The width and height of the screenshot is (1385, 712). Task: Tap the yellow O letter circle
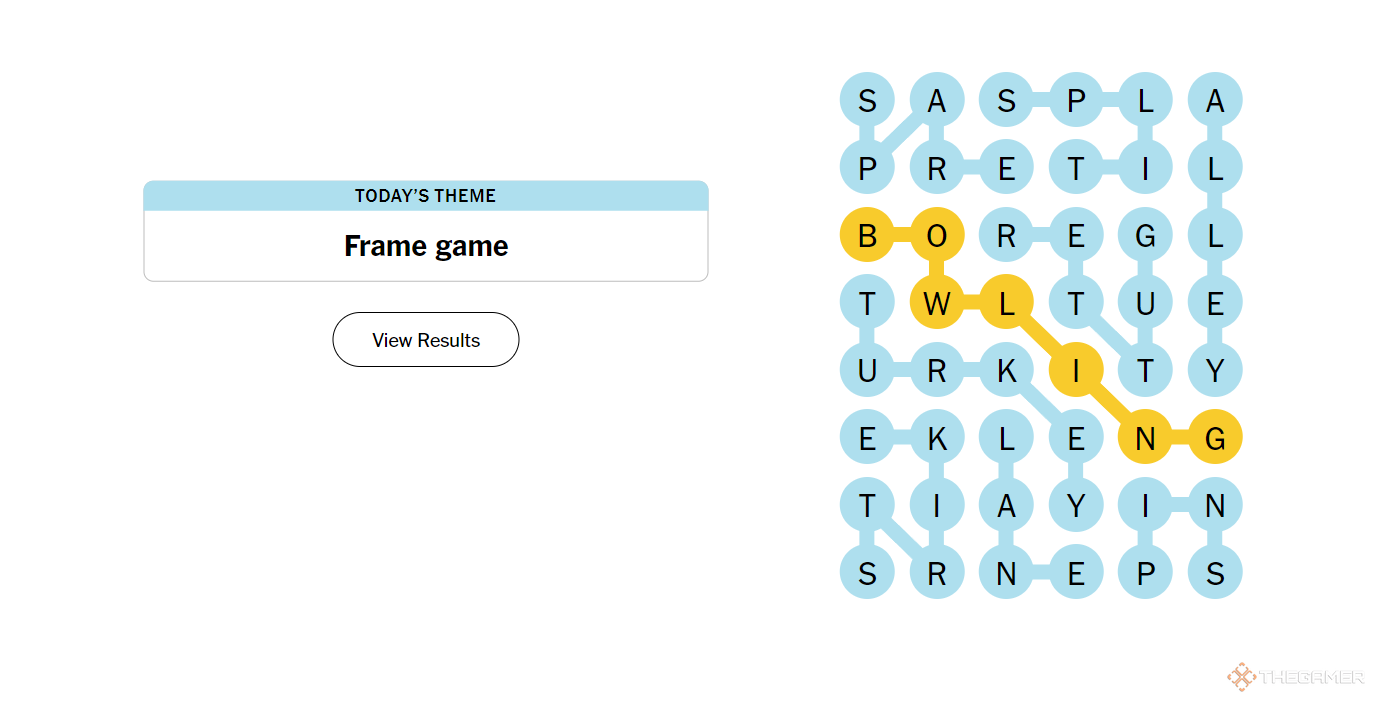coord(937,236)
